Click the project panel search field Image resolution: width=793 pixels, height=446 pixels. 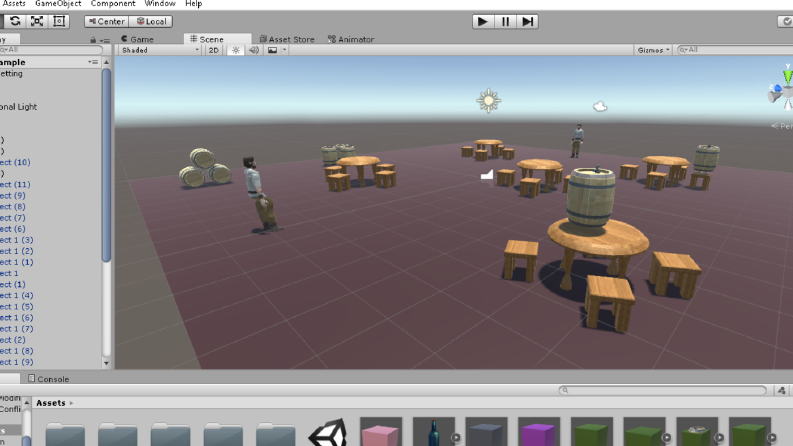click(663, 390)
